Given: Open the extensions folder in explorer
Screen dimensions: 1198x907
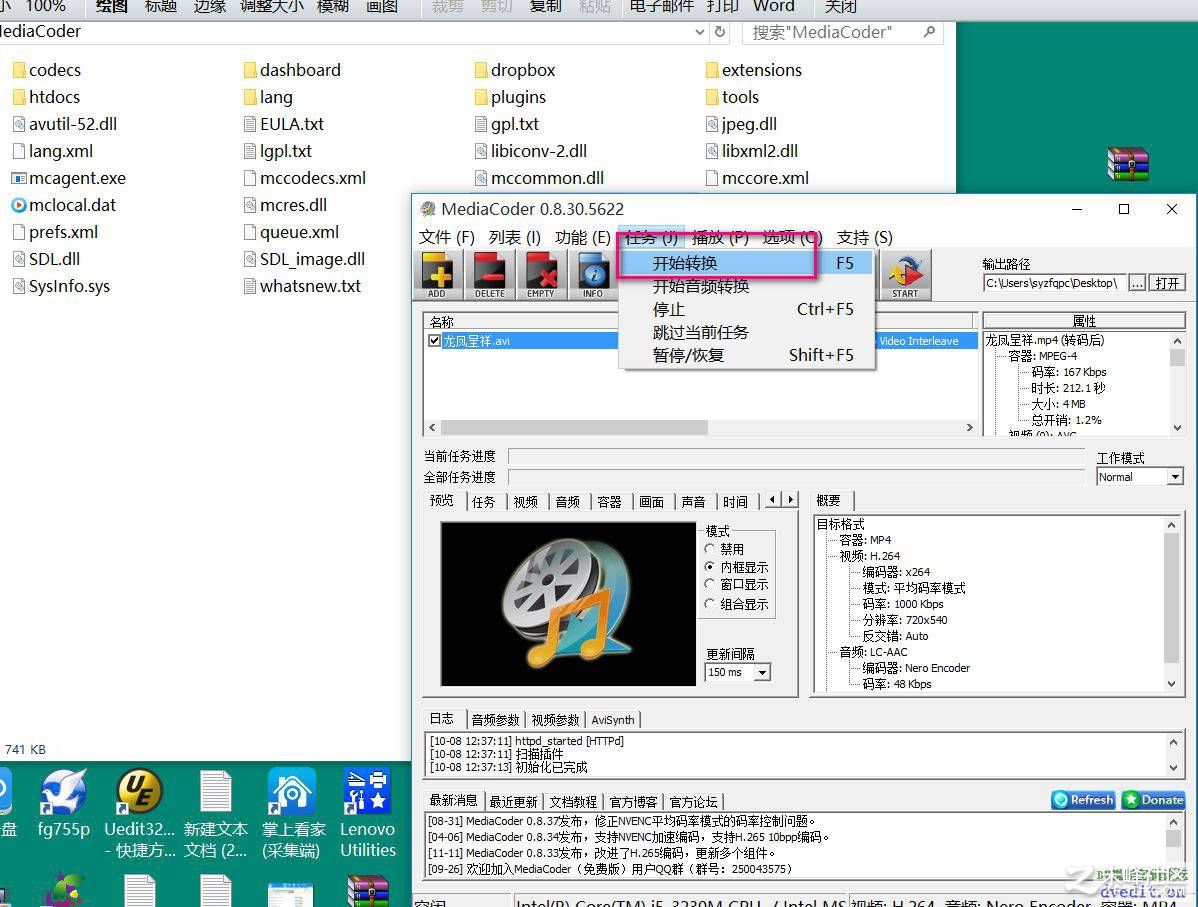Looking at the screenshot, I should tap(753, 70).
